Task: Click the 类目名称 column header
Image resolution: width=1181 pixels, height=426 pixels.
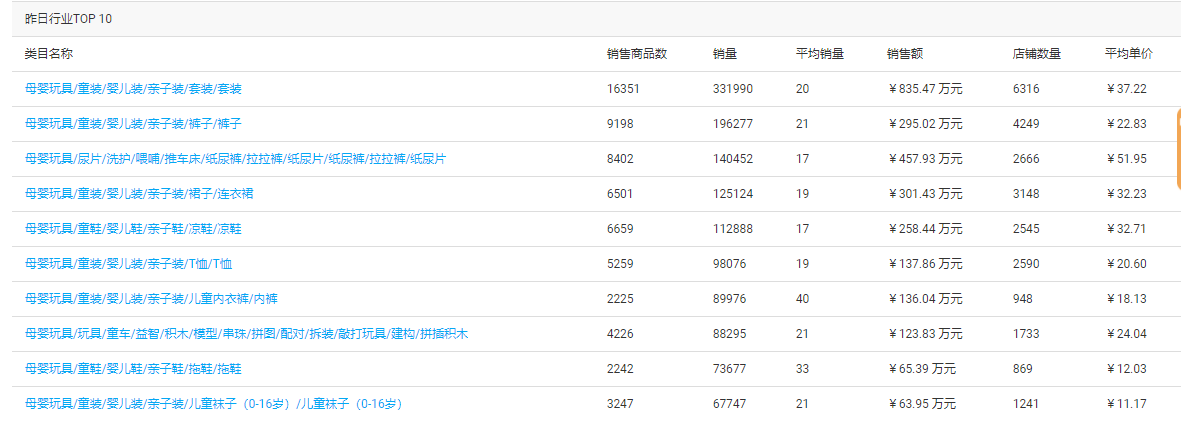Action: [49, 54]
